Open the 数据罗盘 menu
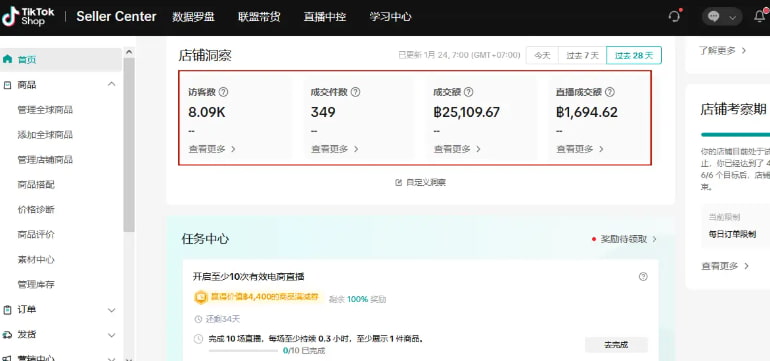 (193, 17)
